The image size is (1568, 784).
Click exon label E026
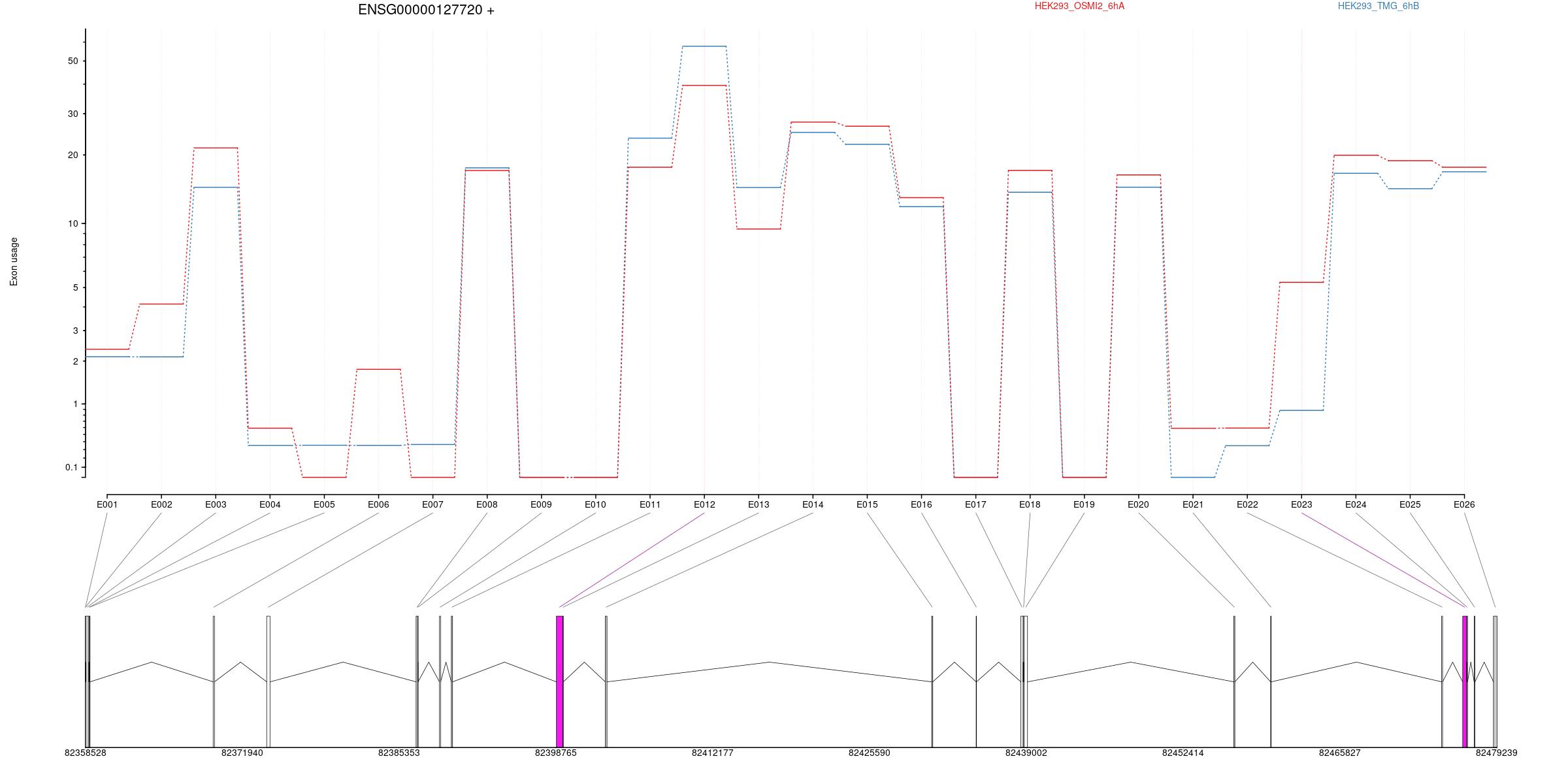pos(1464,504)
